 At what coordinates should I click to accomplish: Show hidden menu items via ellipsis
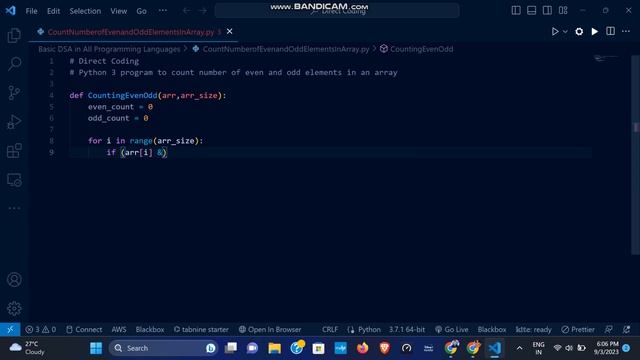click(162, 11)
